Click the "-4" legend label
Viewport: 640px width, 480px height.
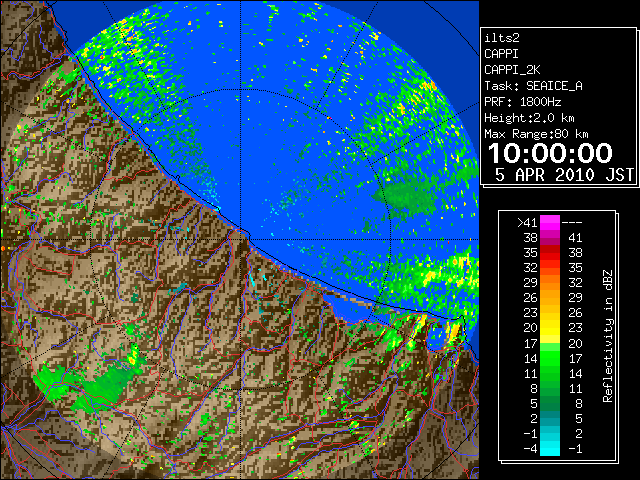pyautogui.click(x=531, y=449)
